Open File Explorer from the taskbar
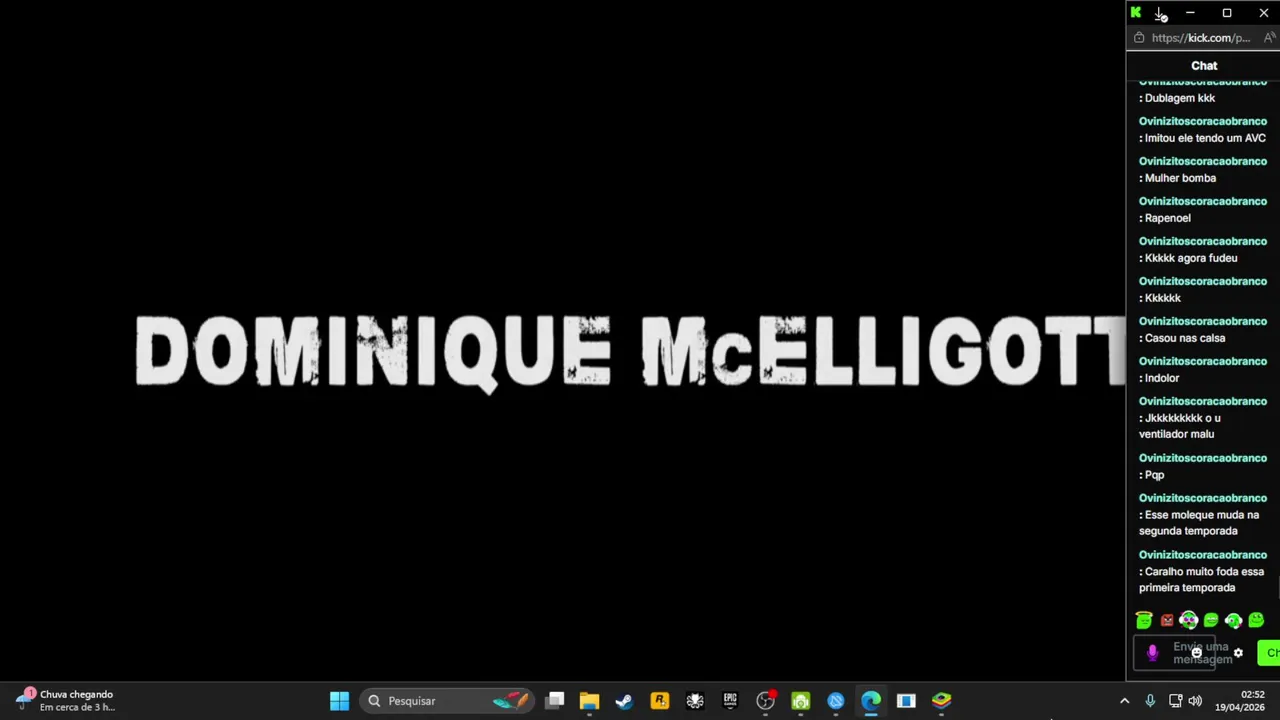 pos(589,701)
